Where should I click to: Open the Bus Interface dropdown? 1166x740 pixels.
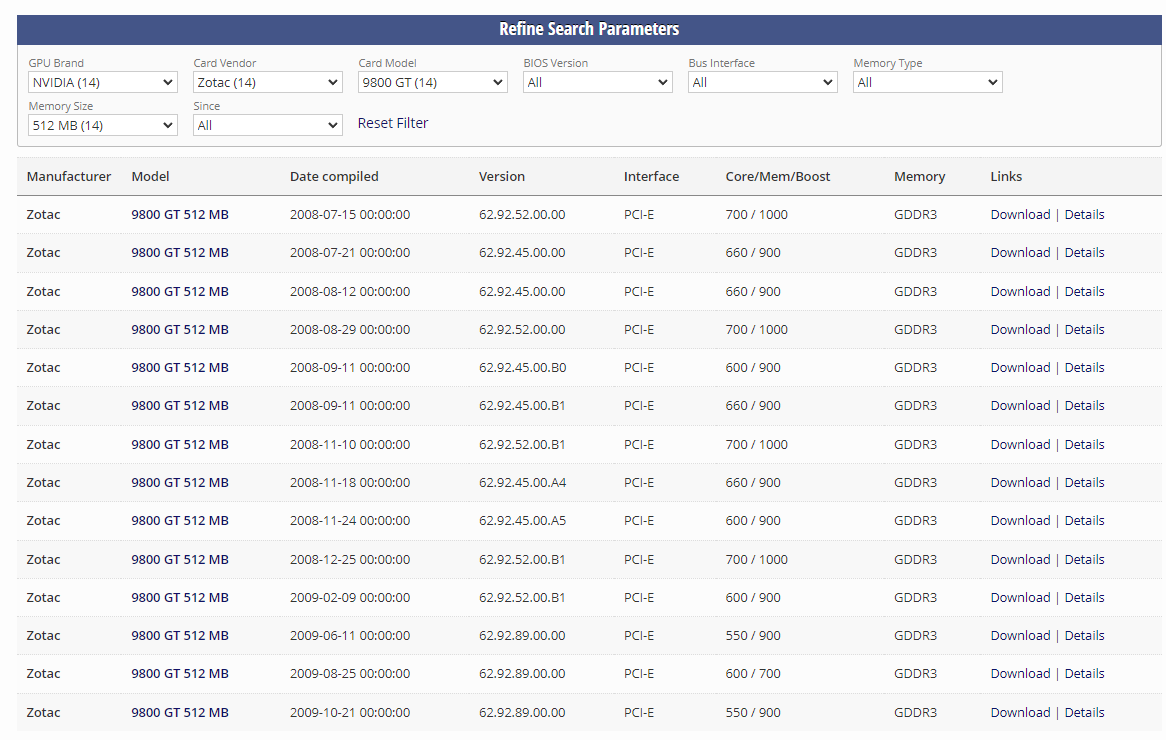pos(763,83)
